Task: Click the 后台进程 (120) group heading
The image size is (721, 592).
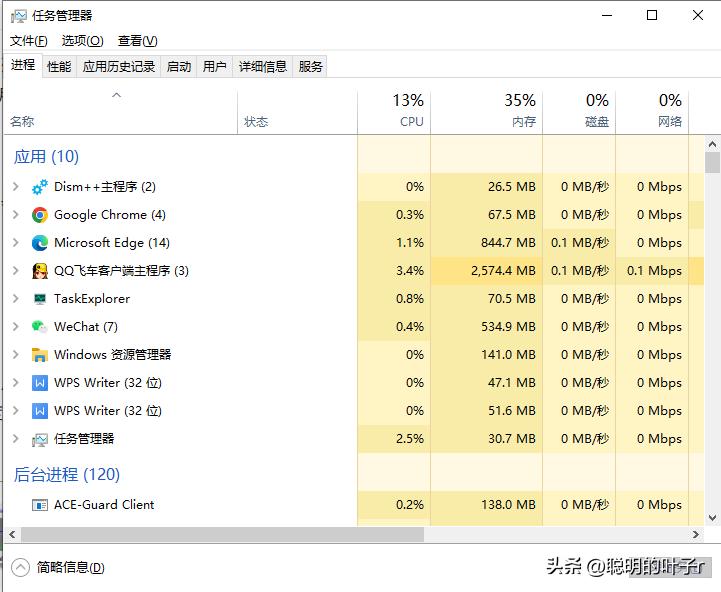Action: pyautogui.click(x=67, y=475)
